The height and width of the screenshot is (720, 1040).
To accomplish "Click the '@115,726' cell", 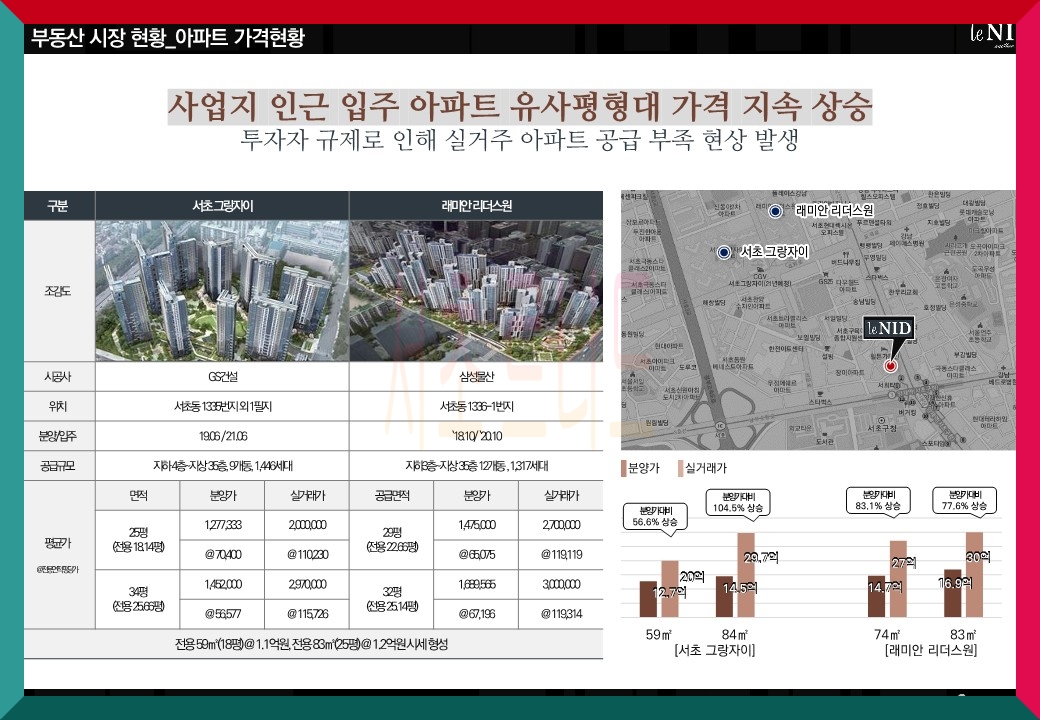I will tap(307, 614).
